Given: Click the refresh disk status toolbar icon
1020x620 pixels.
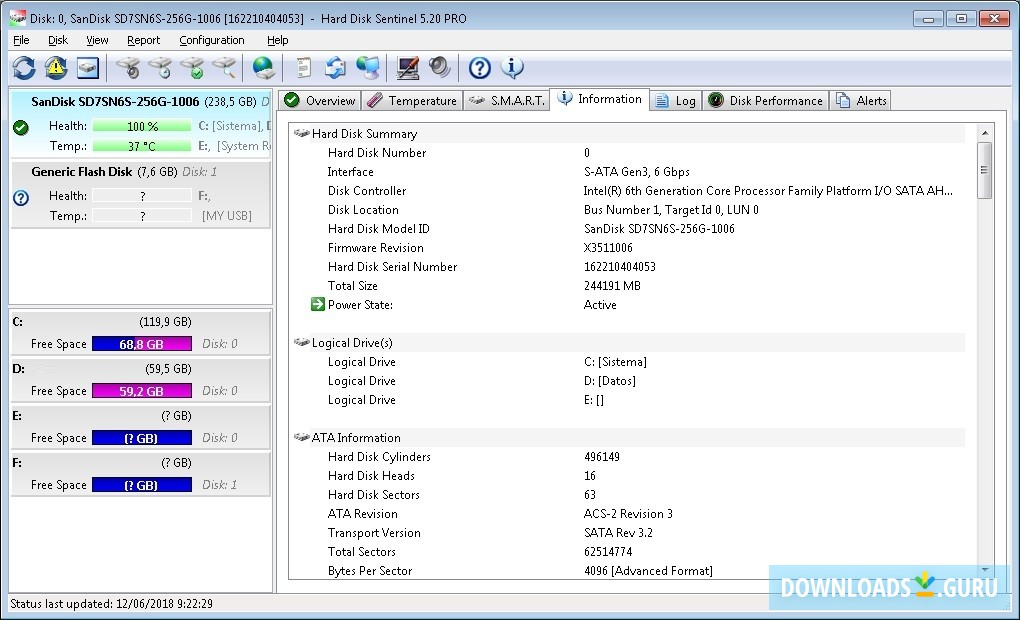Looking at the screenshot, I should (24, 68).
